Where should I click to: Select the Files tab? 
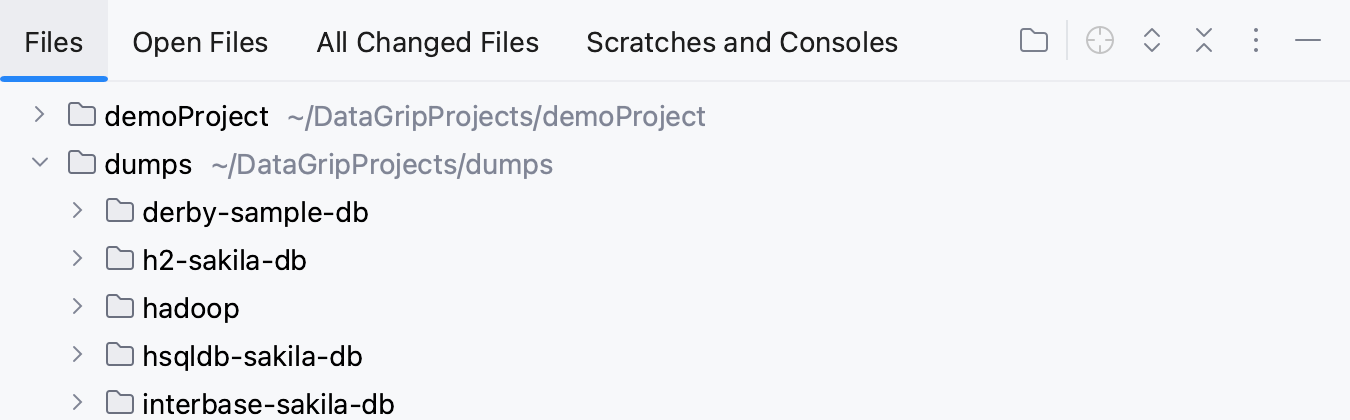coord(54,43)
